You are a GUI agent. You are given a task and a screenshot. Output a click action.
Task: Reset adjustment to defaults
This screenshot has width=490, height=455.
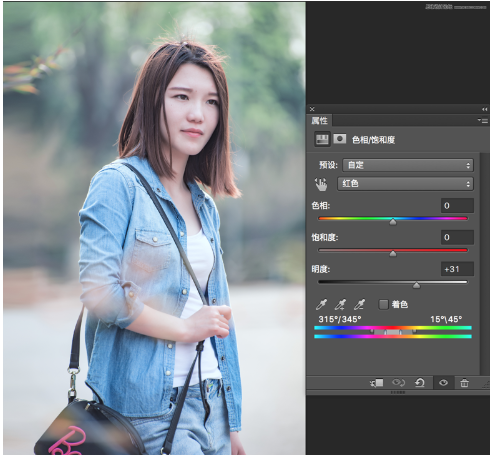(420, 383)
